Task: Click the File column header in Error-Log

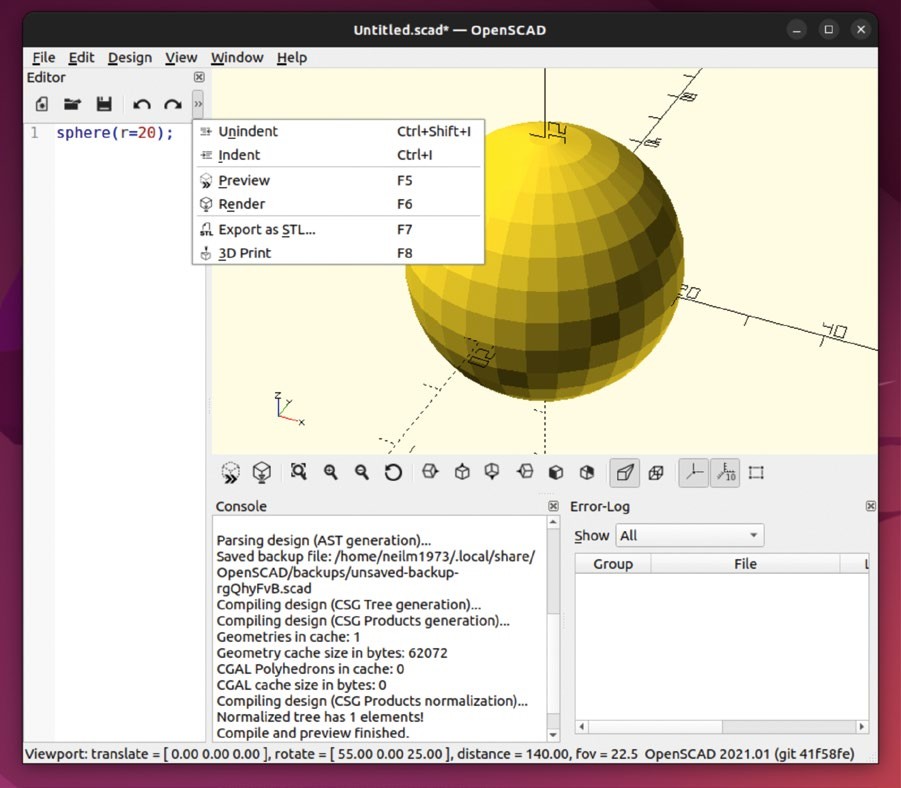Action: pos(745,564)
